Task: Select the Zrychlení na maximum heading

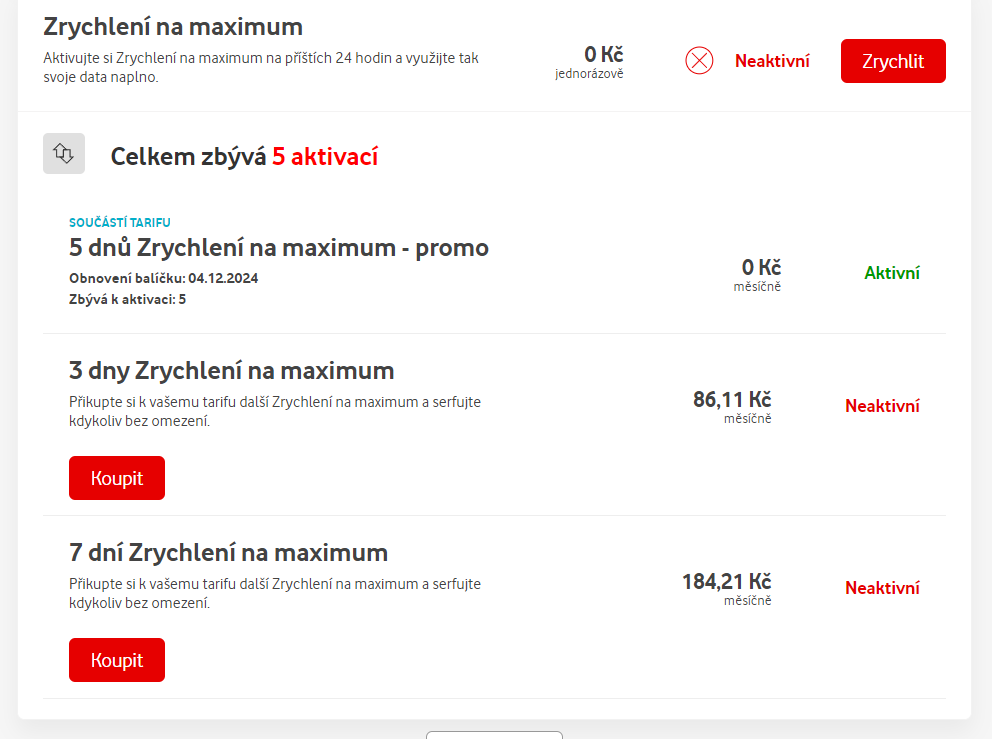Action: (173, 27)
